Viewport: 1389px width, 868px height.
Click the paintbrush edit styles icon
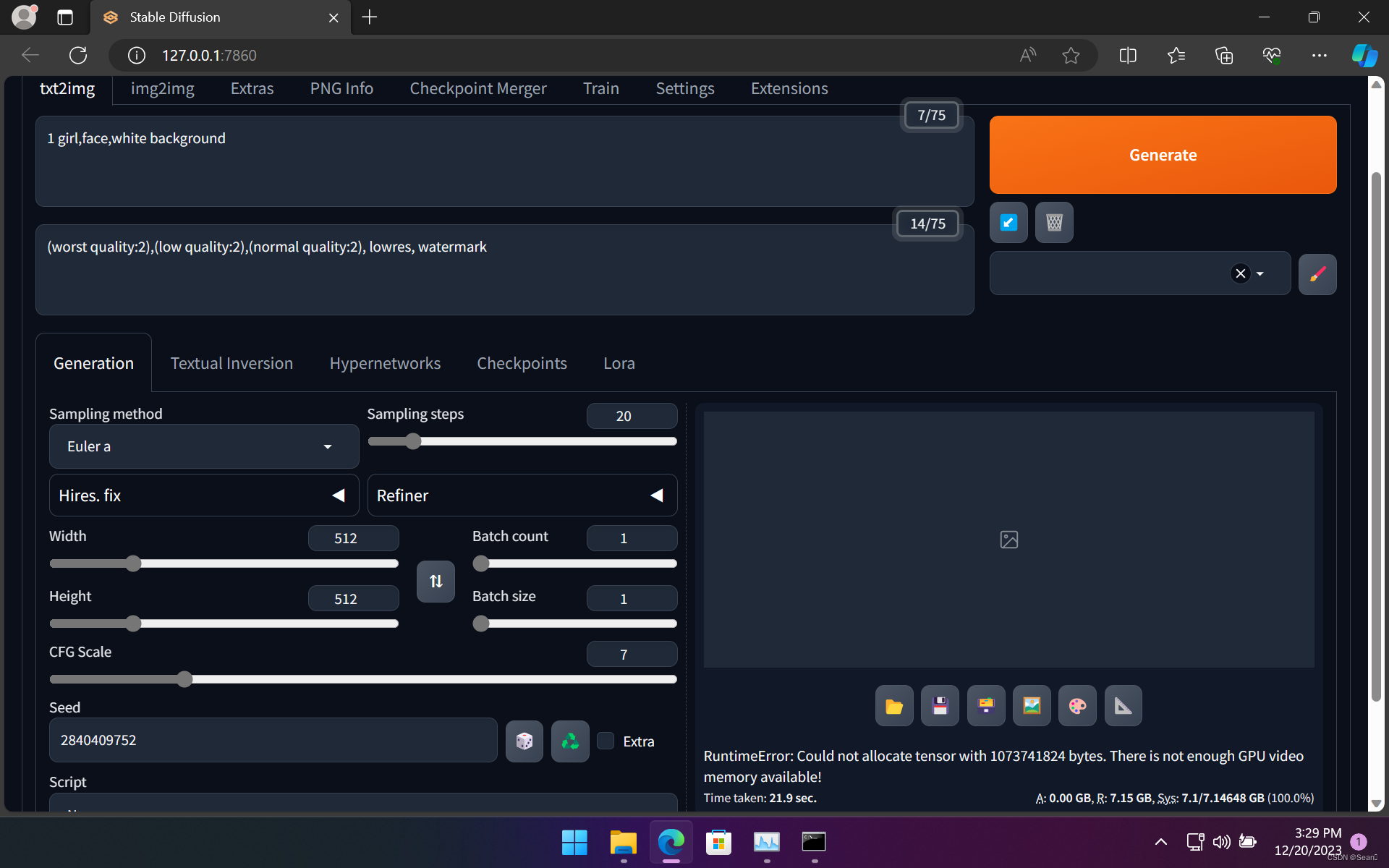(1317, 274)
